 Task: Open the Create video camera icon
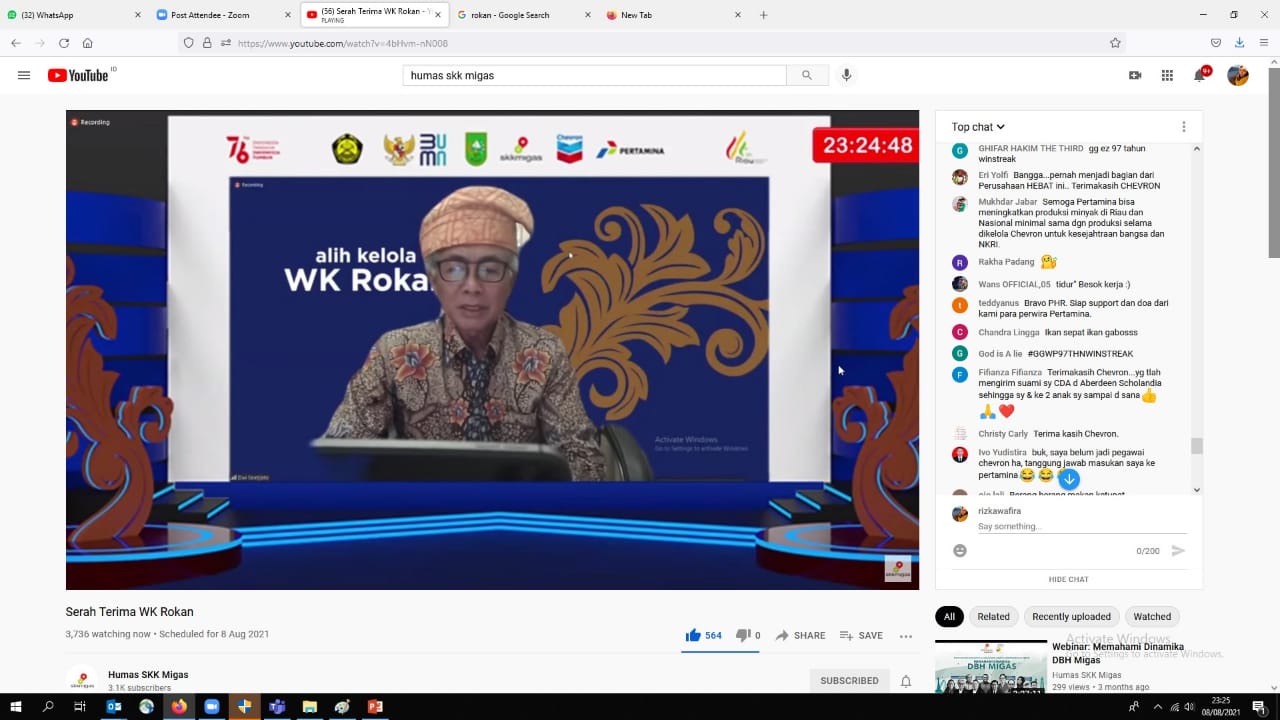1135,75
